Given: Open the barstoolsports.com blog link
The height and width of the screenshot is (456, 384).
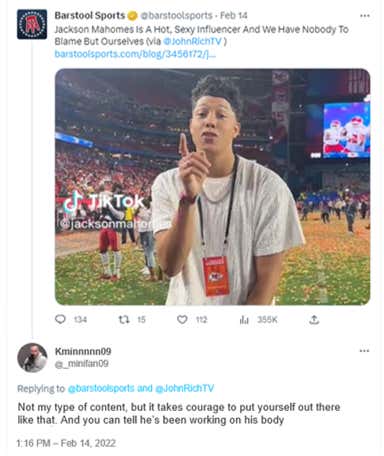Looking at the screenshot, I should pos(135,54).
